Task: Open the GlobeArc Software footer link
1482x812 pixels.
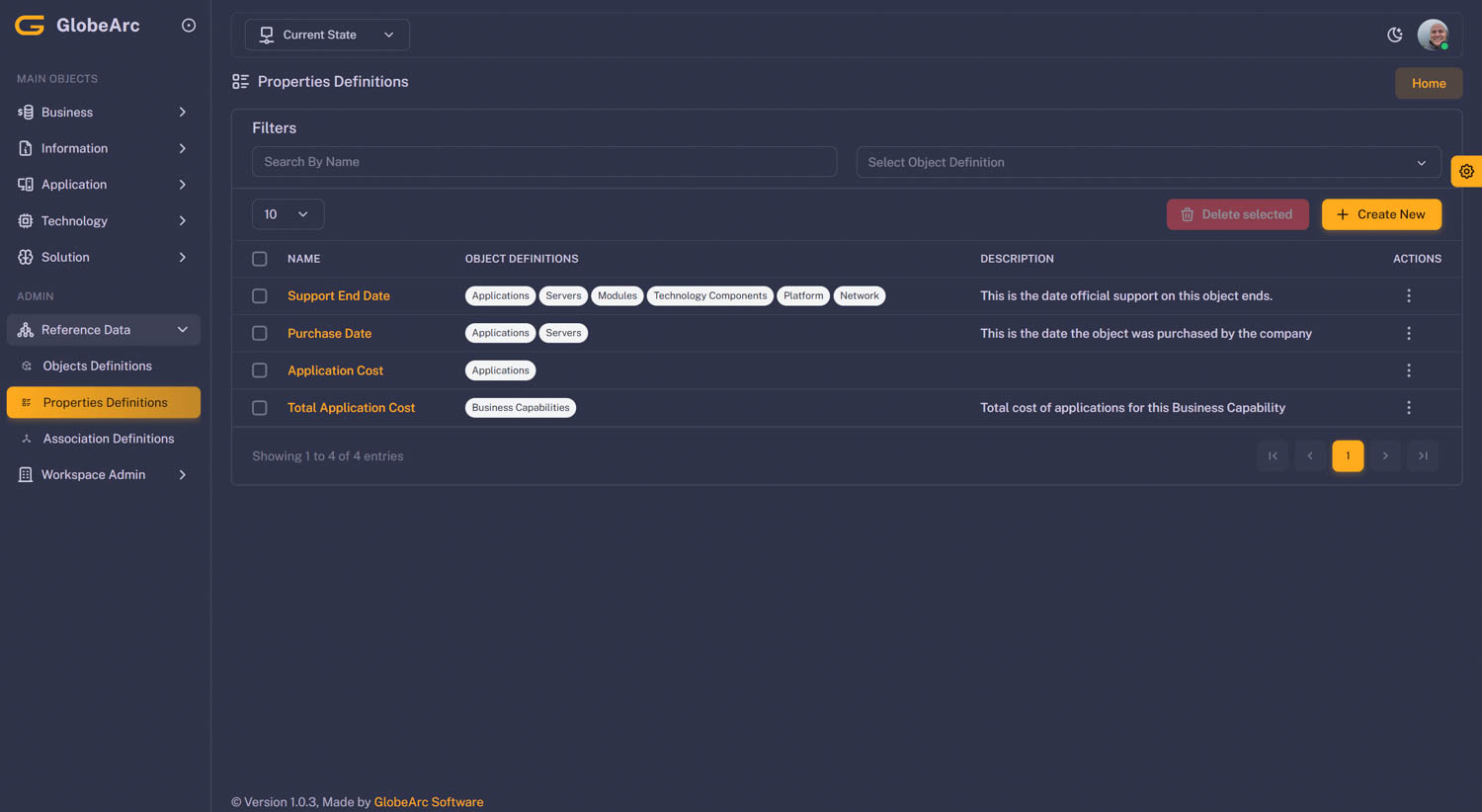Action: (428, 802)
